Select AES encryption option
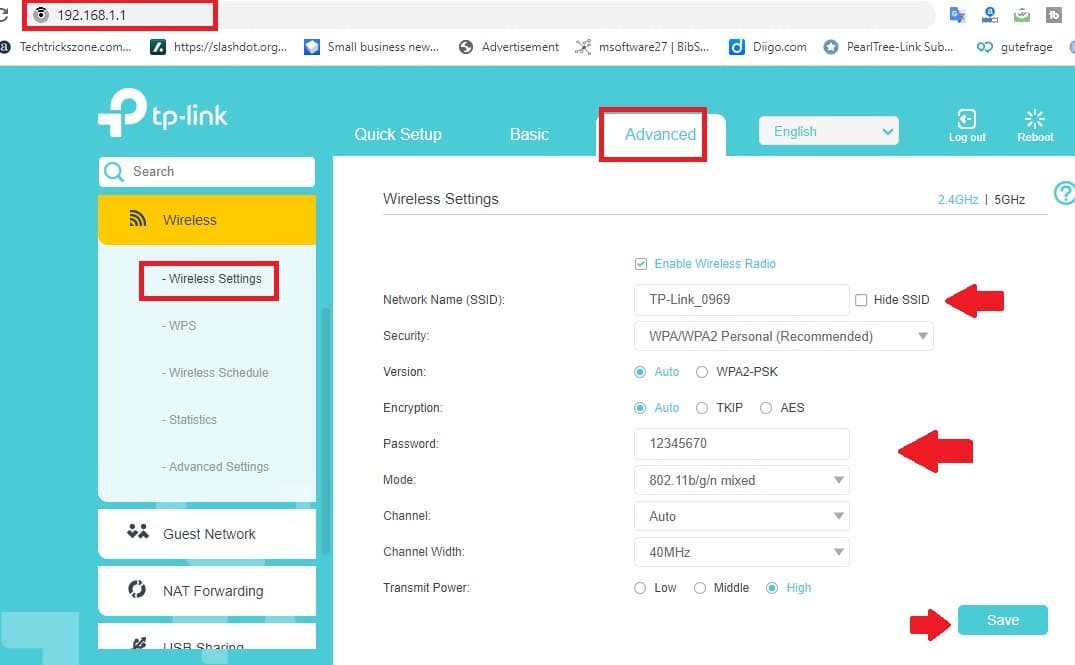Screen dimensions: 1075x665 (766, 408)
